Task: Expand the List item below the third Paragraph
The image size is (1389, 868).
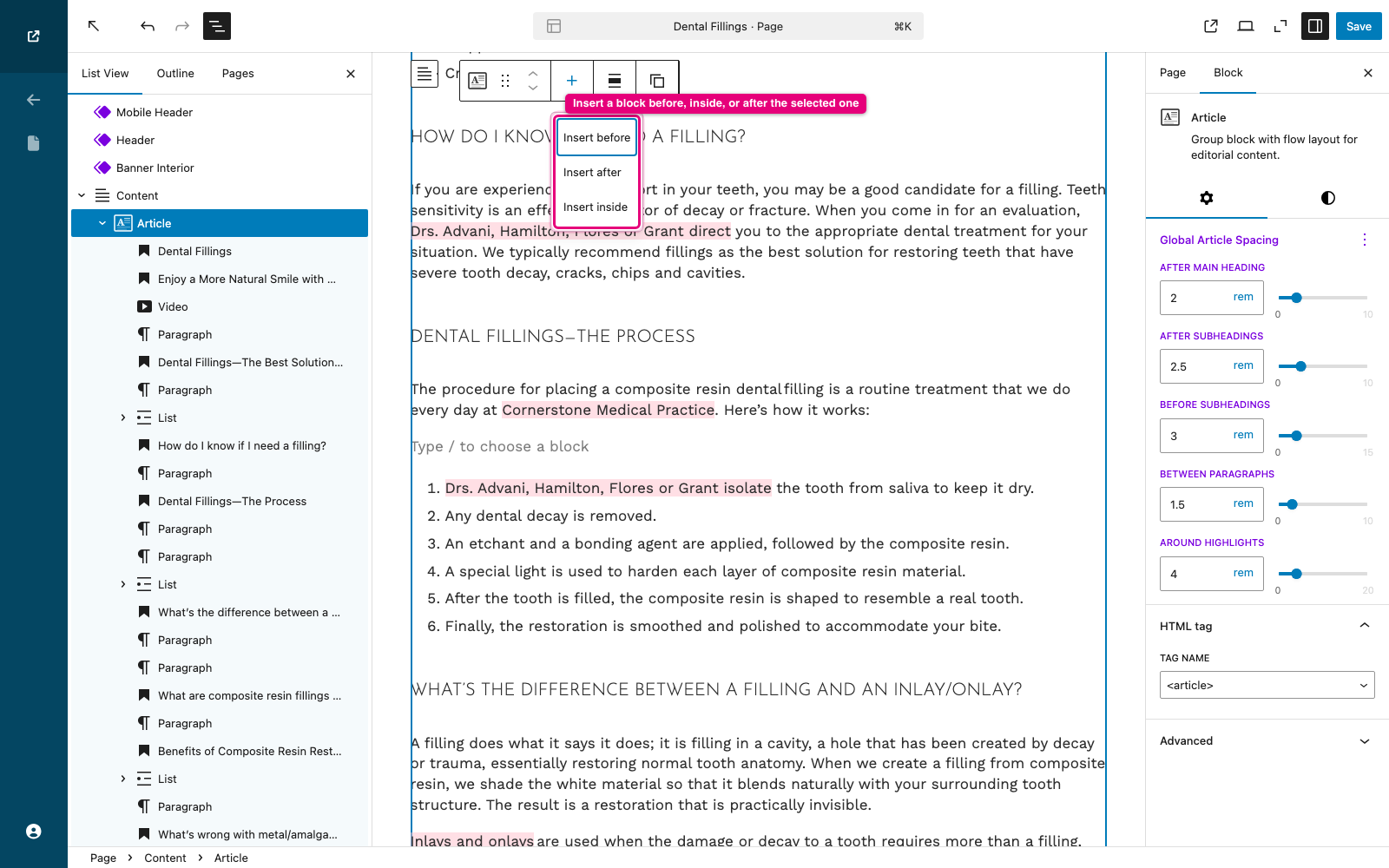Action: coord(123,418)
